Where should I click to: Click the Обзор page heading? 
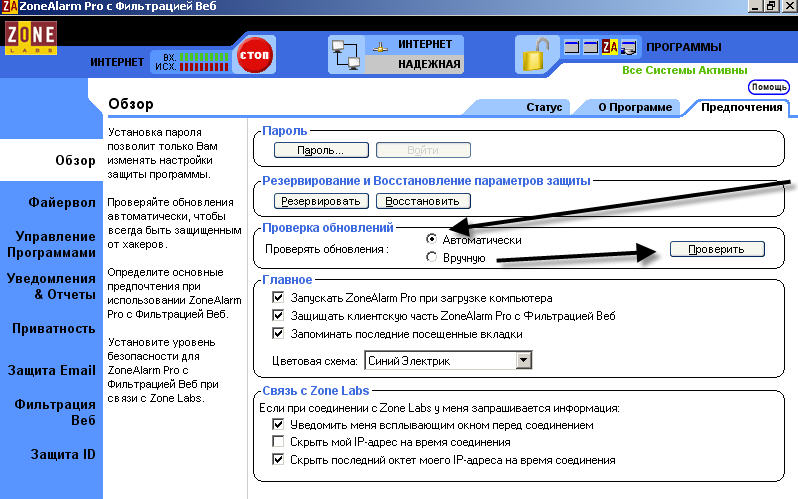tap(131, 104)
